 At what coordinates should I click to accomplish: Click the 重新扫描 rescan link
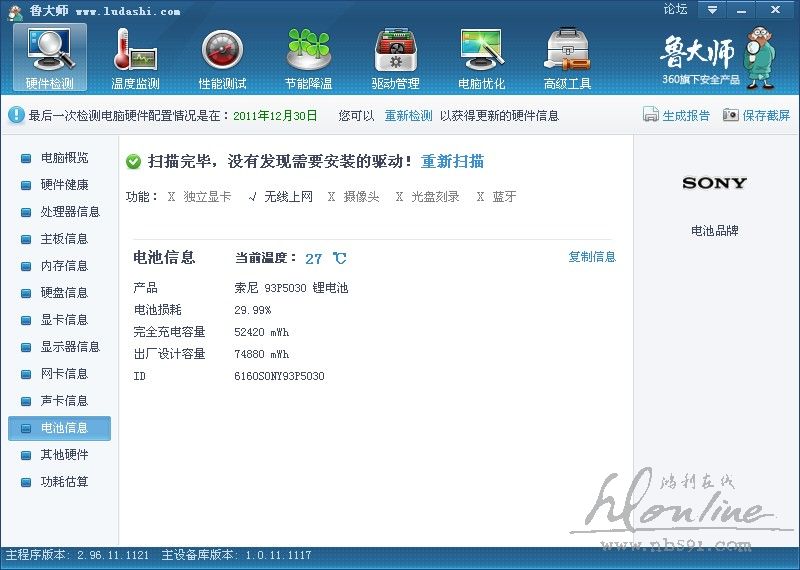(x=452, y=162)
